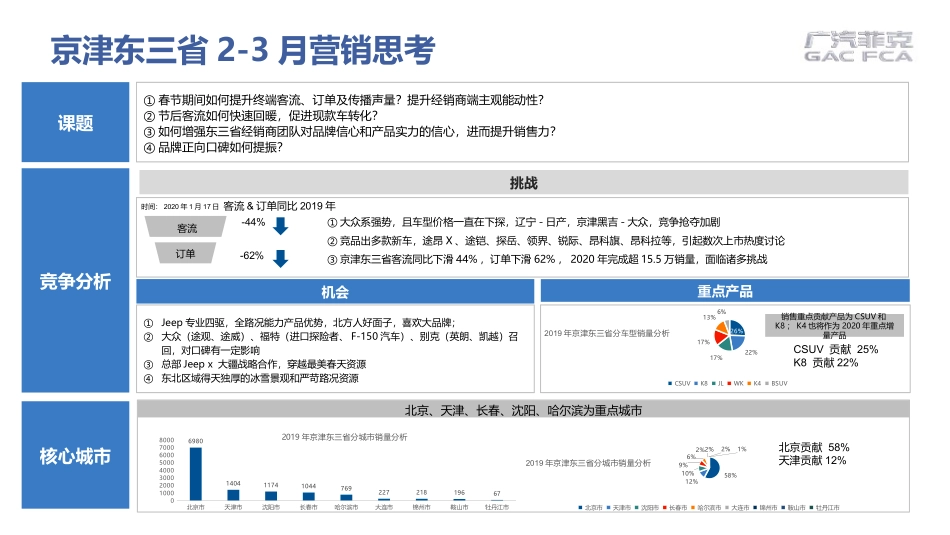Select the 课题 blue section label

point(75,123)
